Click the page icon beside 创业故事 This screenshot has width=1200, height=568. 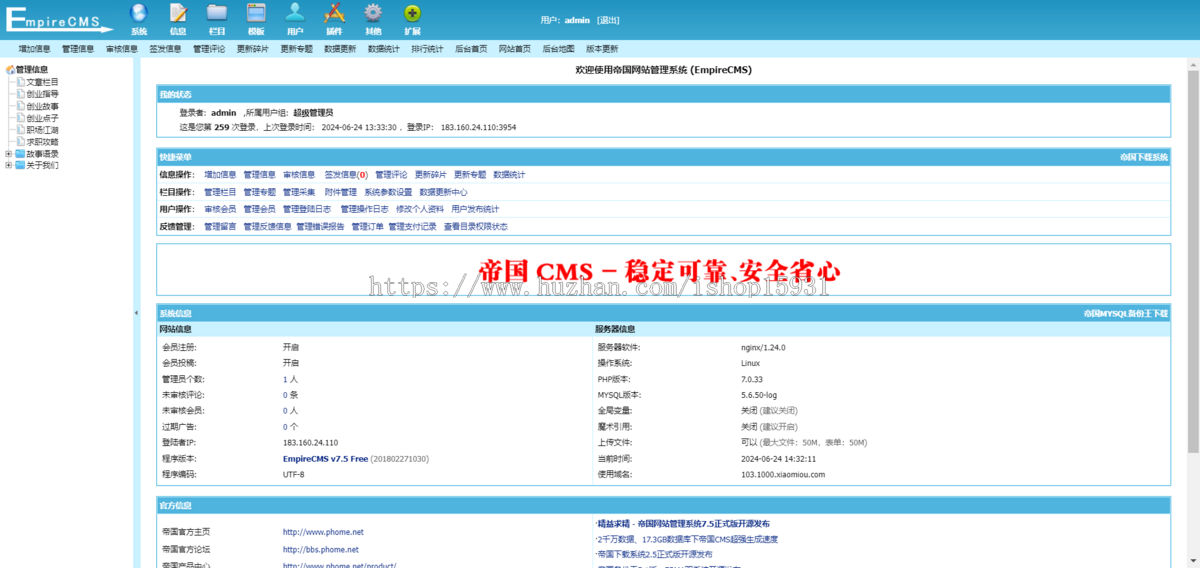point(20,106)
